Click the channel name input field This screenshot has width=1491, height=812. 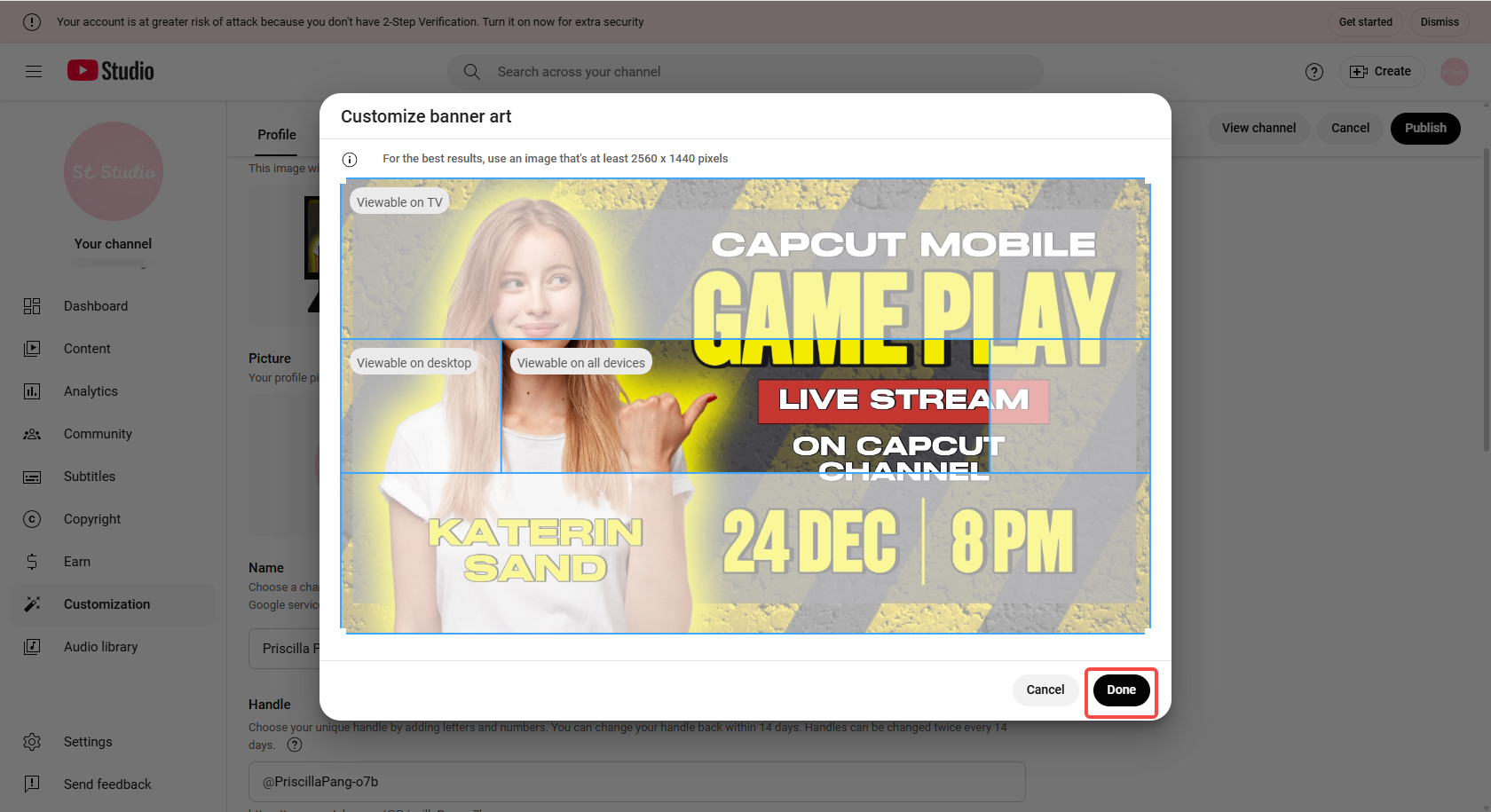click(x=284, y=649)
